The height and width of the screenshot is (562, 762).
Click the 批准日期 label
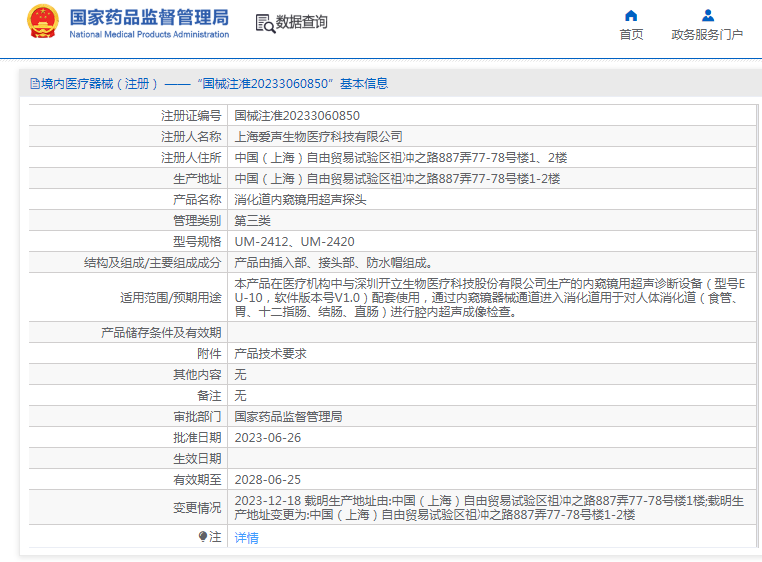pyautogui.click(x=197, y=438)
